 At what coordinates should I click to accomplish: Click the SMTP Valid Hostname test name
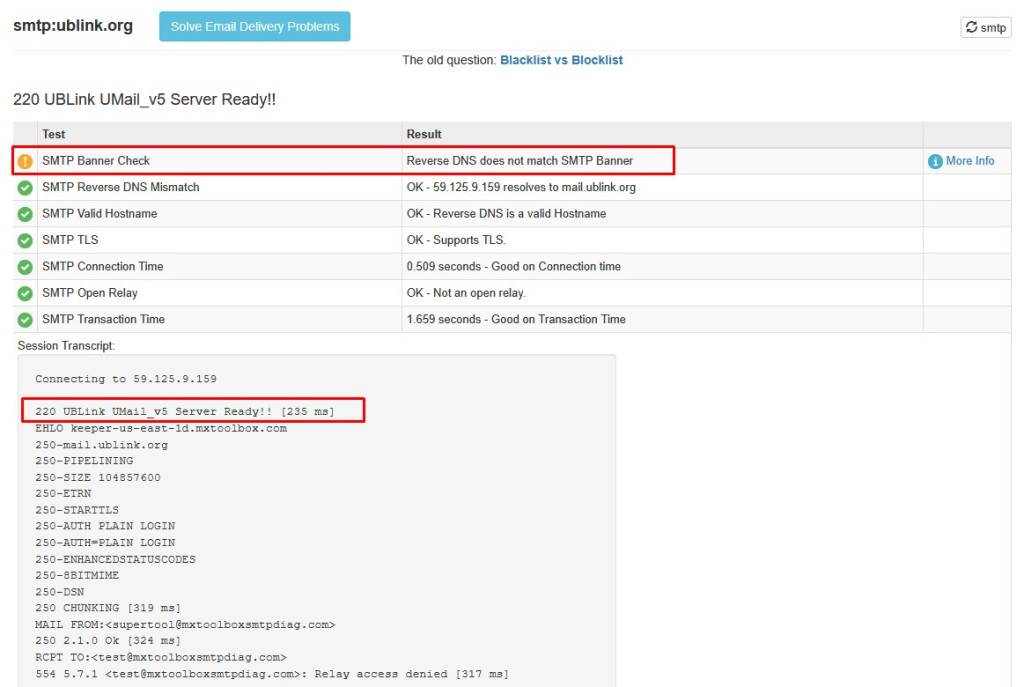pyautogui.click(x=100, y=214)
